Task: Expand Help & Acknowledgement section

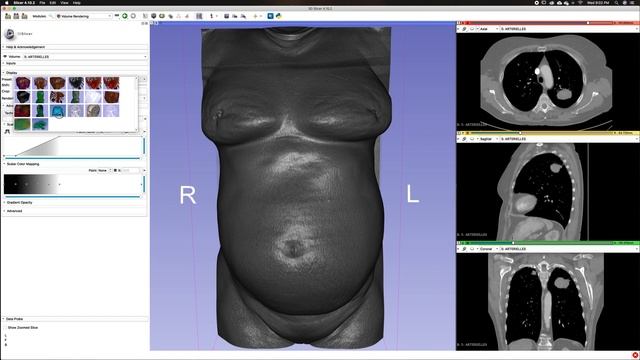Action: [x=74, y=47]
